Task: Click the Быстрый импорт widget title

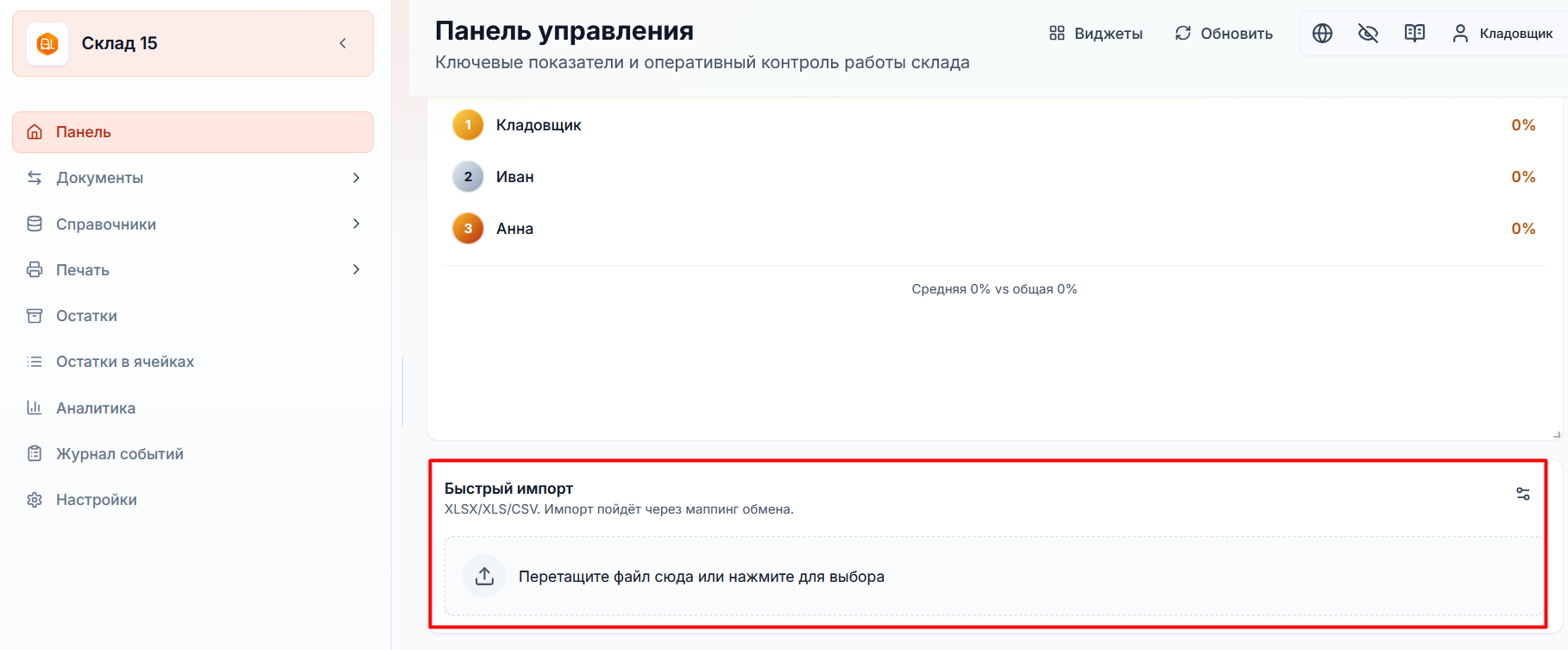Action: (508, 489)
